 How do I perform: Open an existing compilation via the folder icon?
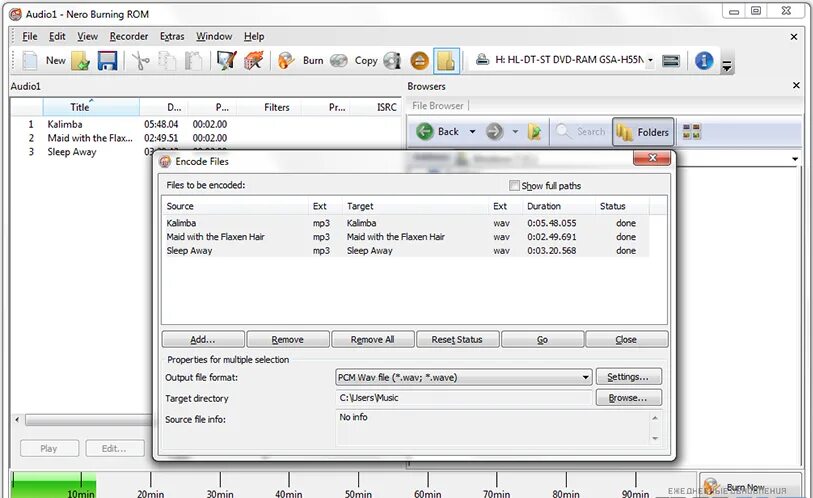80,61
